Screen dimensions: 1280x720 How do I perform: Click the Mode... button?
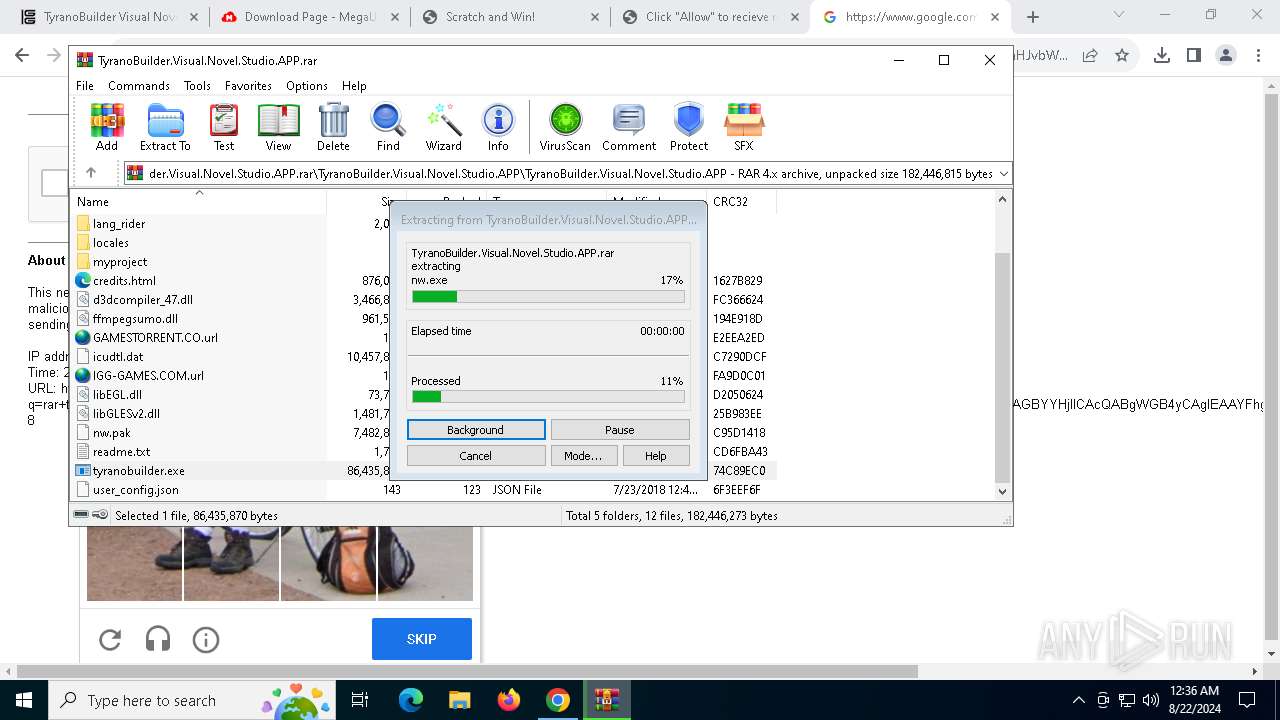tap(583, 456)
